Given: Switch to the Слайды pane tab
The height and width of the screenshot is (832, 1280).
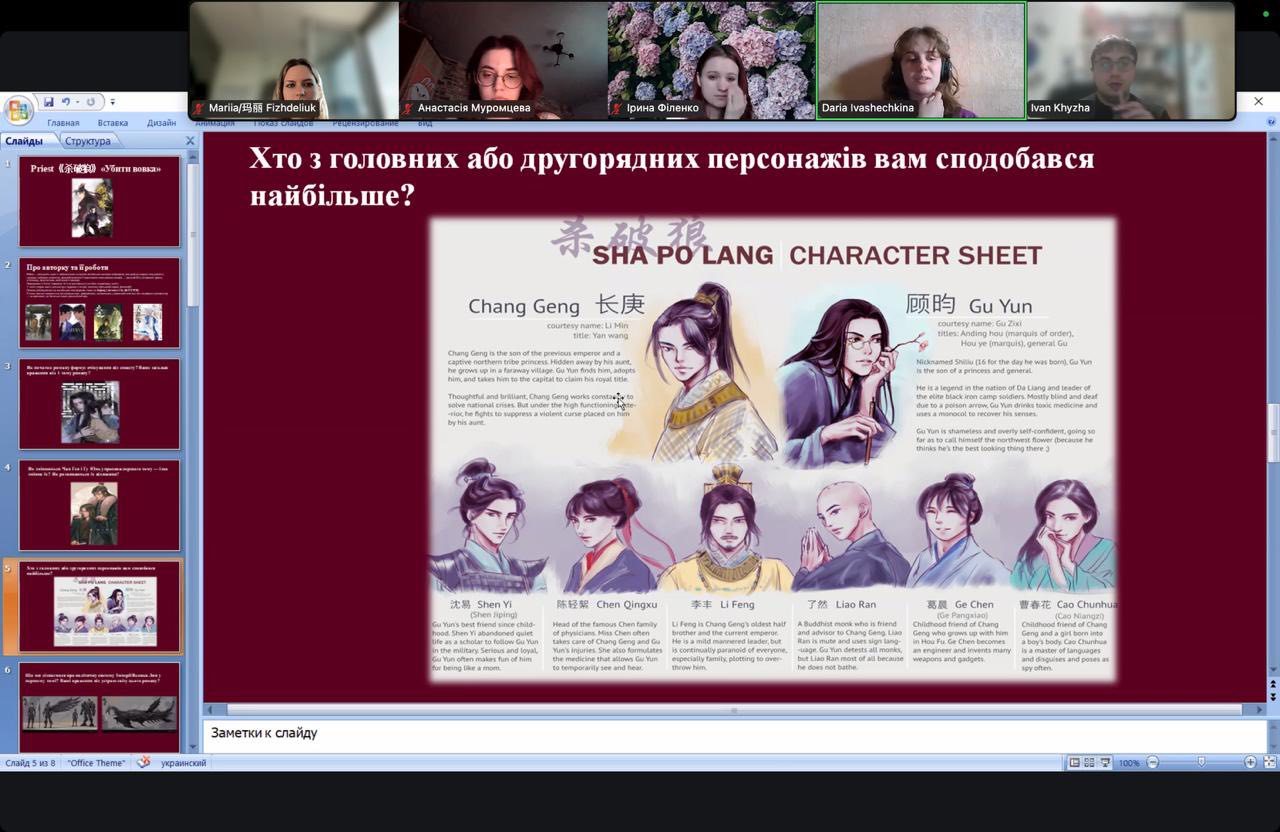Looking at the screenshot, I should click(26, 141).
